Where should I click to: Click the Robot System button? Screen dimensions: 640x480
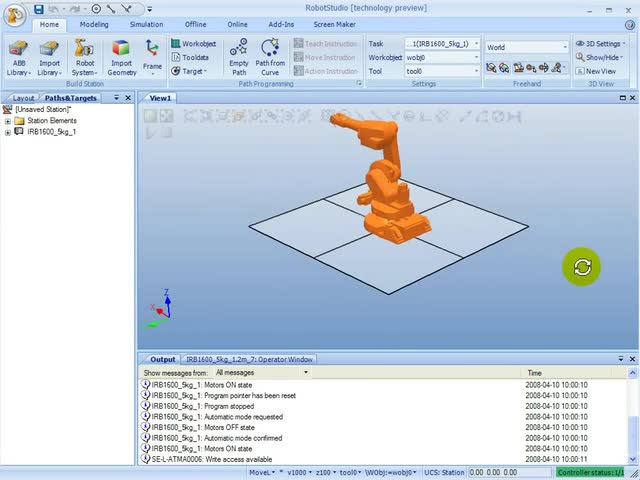pos(84,58)
